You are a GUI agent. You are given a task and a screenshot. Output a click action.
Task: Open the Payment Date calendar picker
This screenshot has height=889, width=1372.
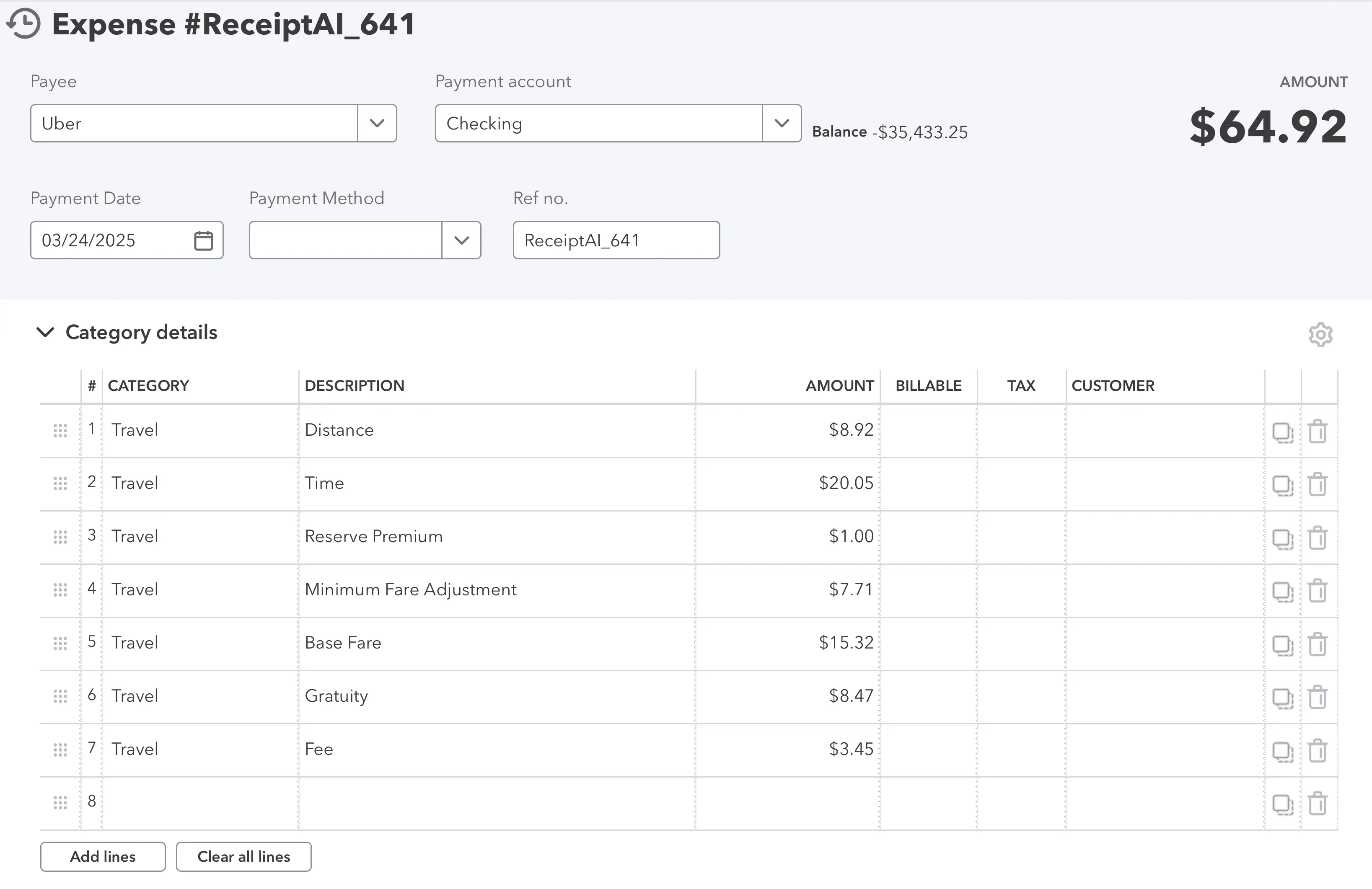tap(204, 240)
